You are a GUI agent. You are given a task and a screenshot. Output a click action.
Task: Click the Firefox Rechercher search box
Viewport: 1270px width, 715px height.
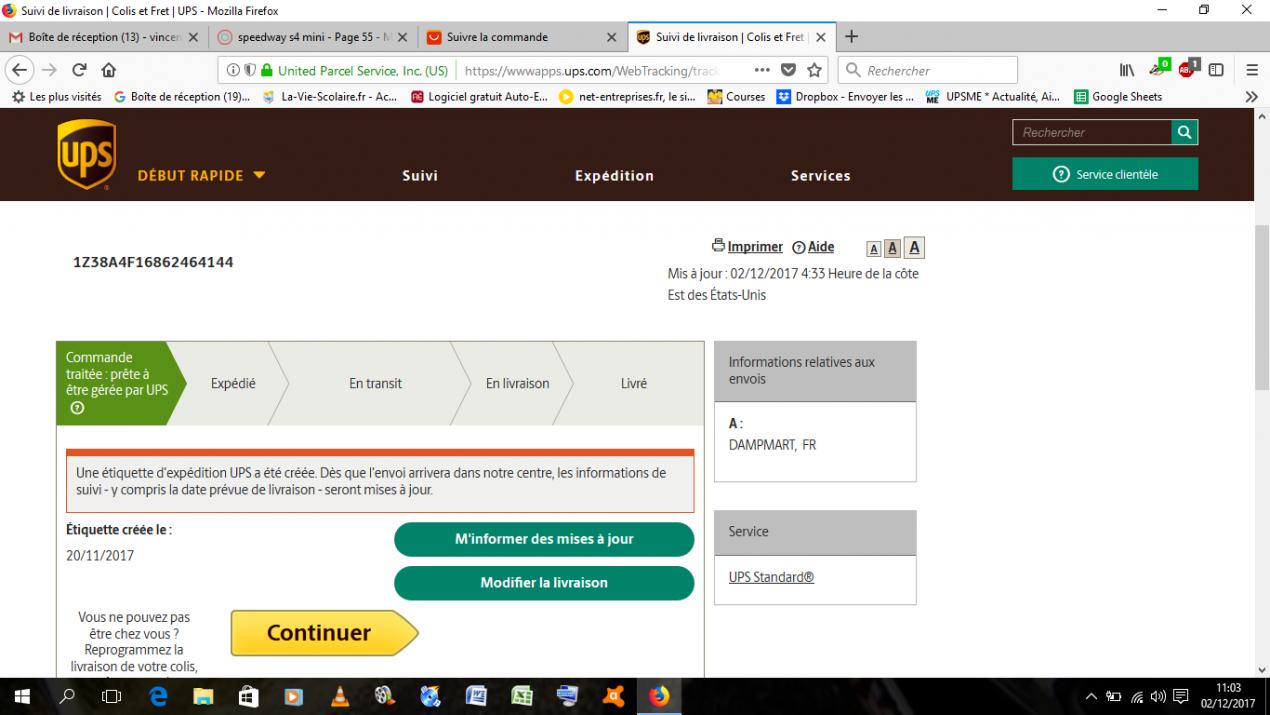point(929,70)
